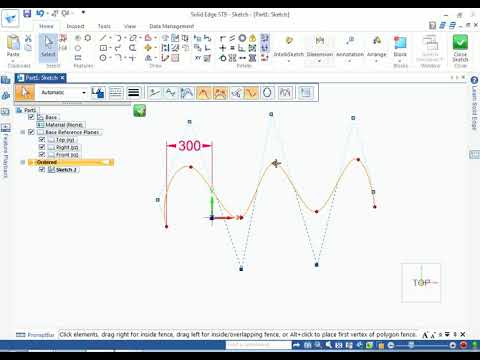
Task: Click the Save icon in quick access toolbar
Action: click(27, 13)
